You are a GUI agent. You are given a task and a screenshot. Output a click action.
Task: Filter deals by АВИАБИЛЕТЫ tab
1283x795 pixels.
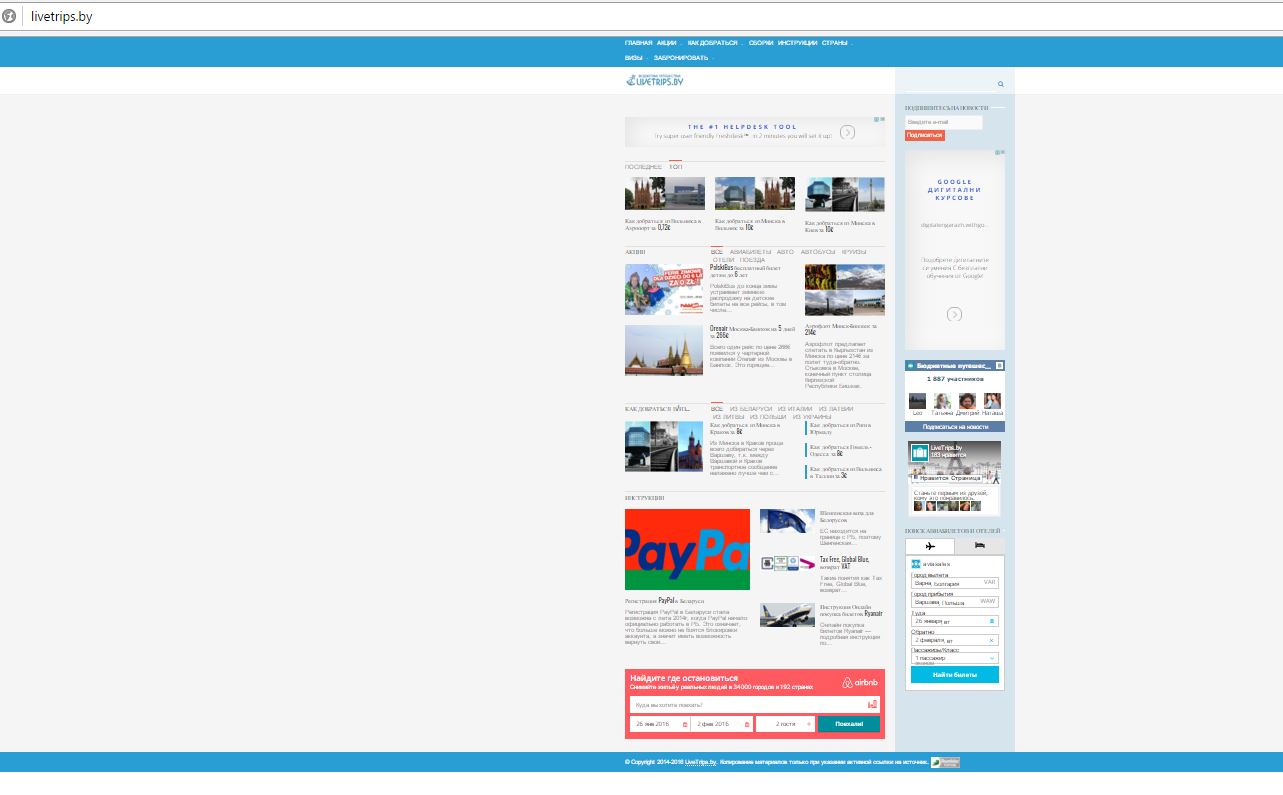[x=750, y=252]
